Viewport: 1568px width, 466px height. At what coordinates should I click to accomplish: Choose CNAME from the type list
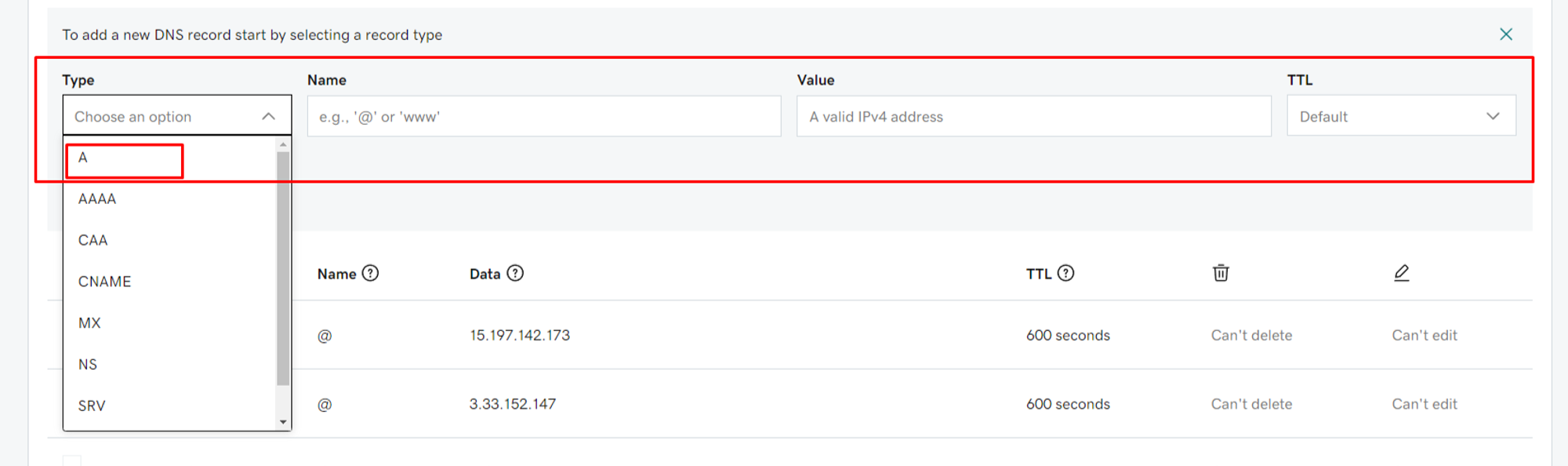170,282
